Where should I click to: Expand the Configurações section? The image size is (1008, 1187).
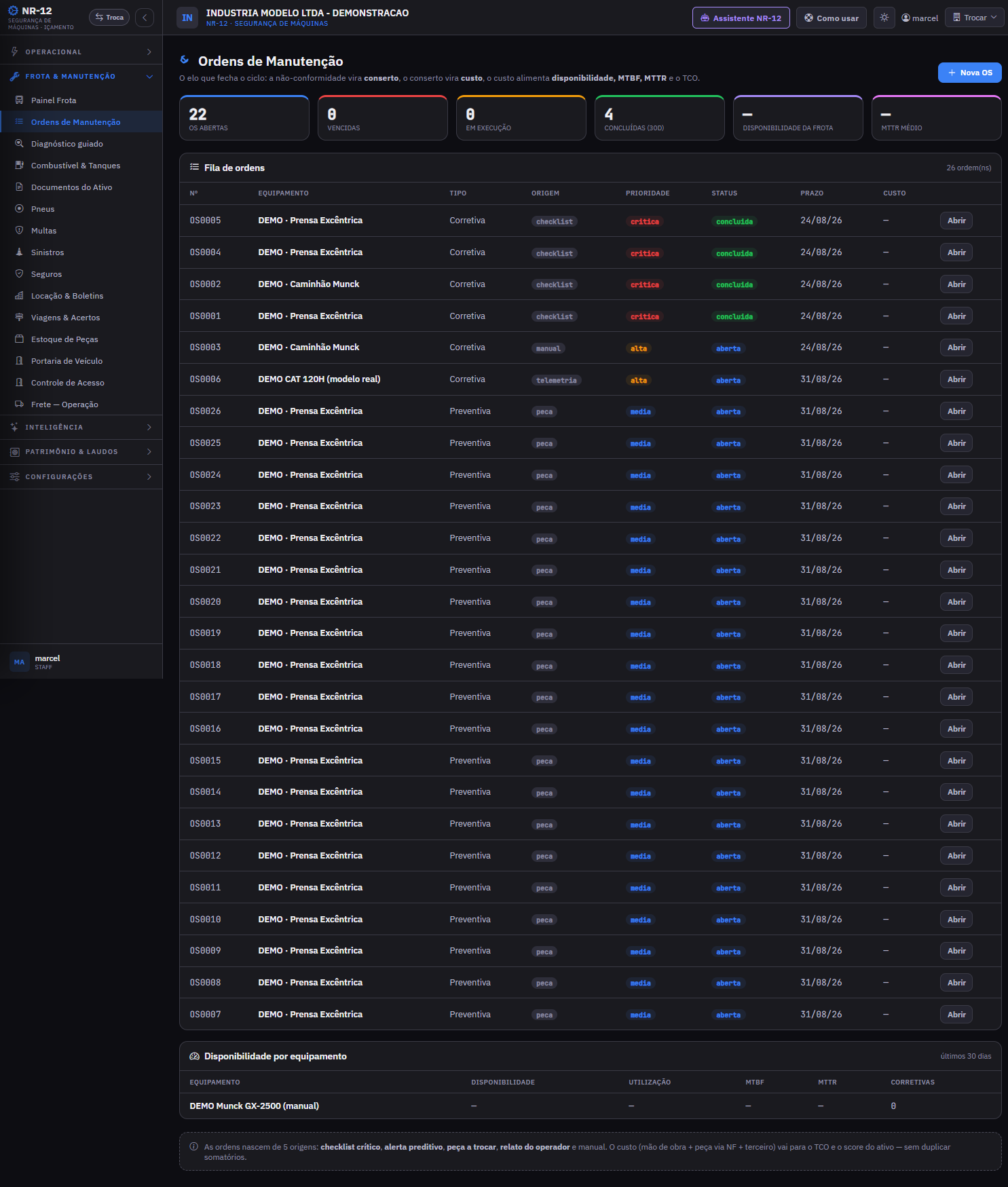pyautogui.click(x=81, y=477)
